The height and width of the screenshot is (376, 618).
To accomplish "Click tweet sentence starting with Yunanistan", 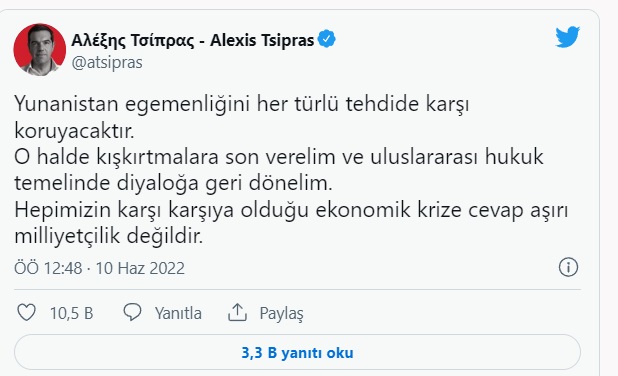I will point(242,117).
